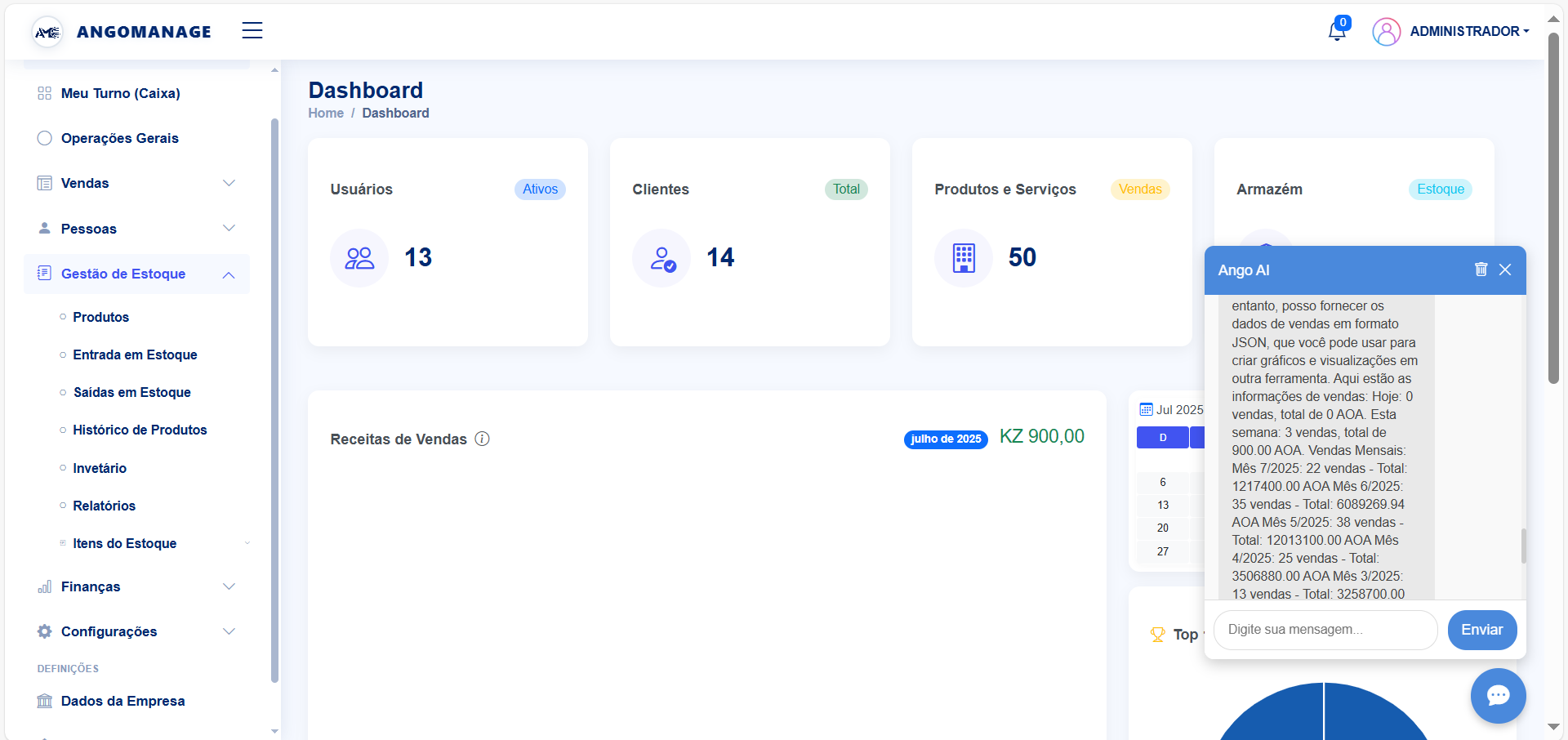The width and height of the screenshot is (1568, 740).
Task: Click the Gestão de Estoque icon
Action: 44,274
